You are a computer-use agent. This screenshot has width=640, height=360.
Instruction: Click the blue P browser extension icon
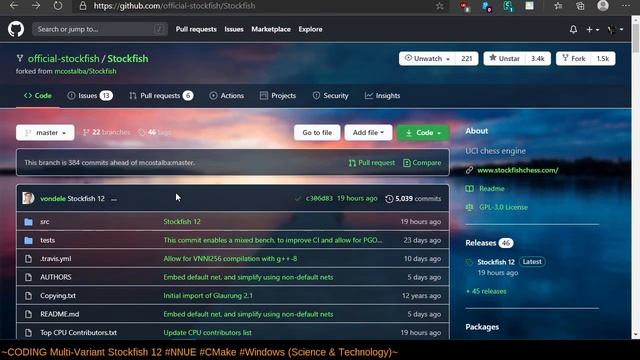pyautogui.click(x=486, y=6)
